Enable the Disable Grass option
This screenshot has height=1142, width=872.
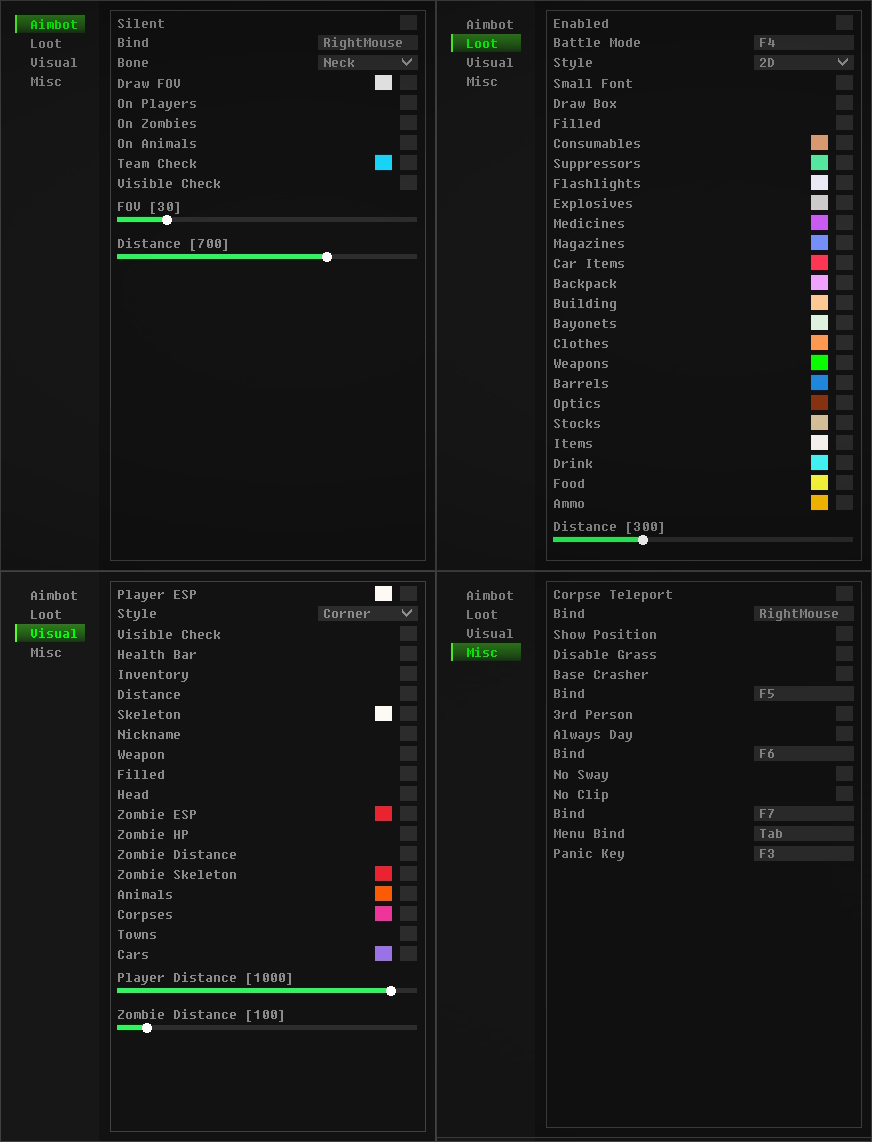click(x=844, y=654)
